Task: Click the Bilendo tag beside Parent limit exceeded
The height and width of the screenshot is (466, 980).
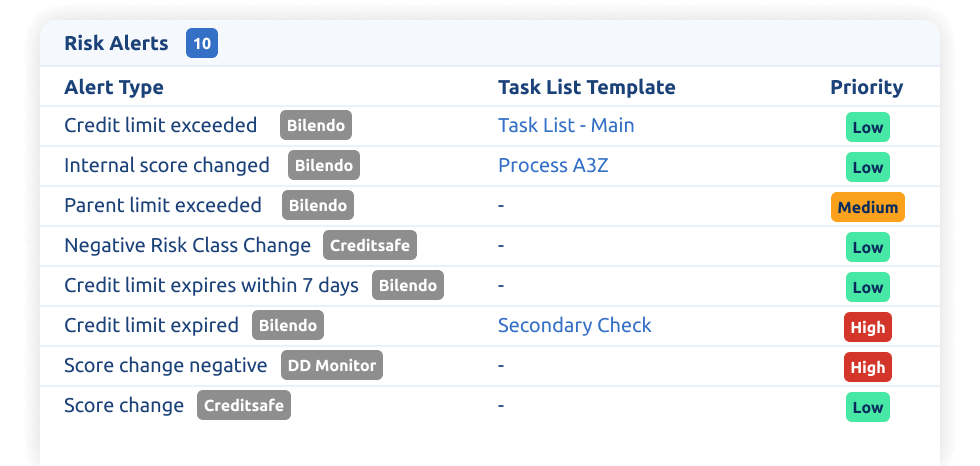Action: 318,206
